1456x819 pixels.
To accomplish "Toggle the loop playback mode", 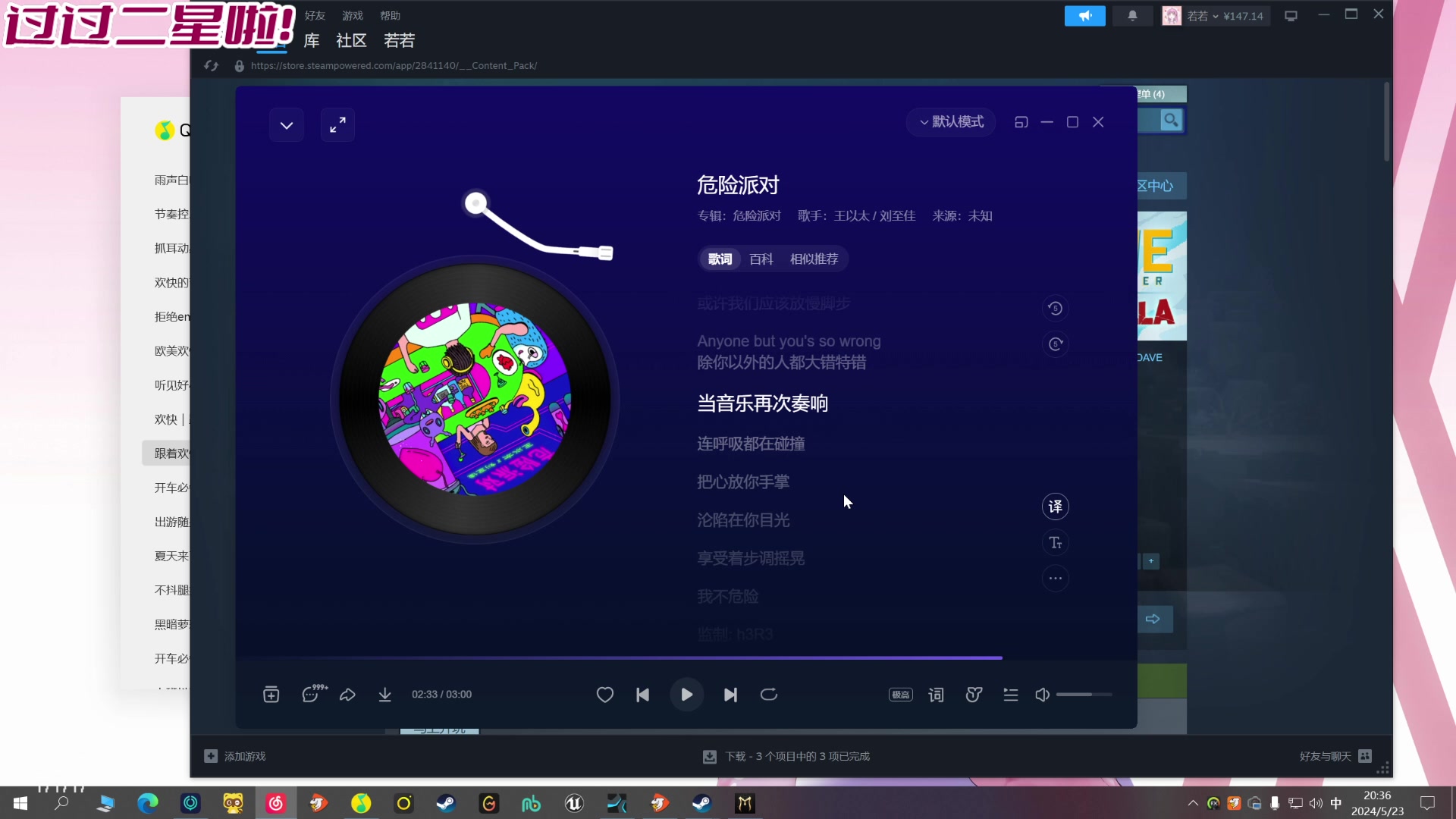I will point(769,695).
